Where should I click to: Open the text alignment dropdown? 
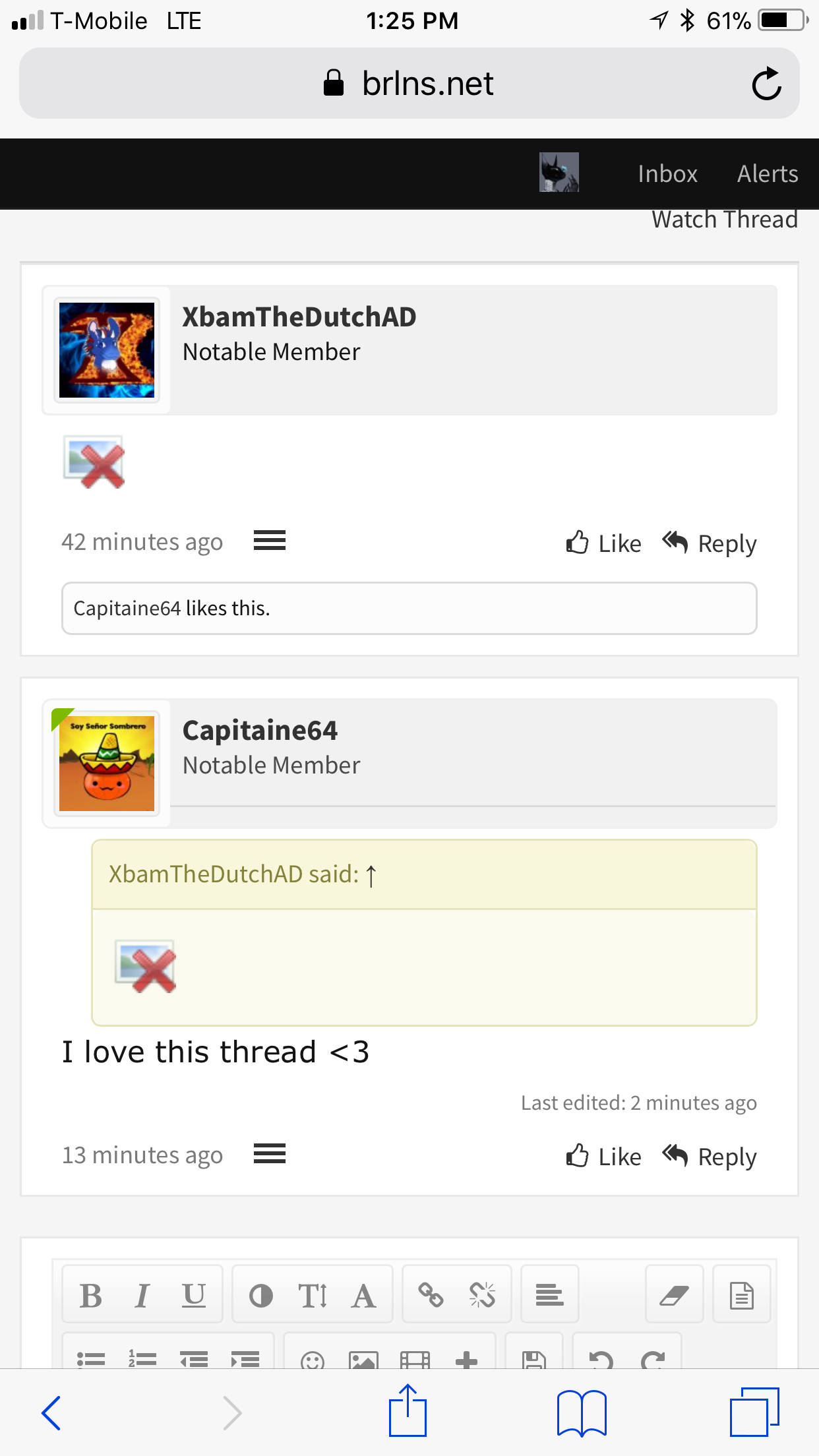pyautogui.click(x=549, y=1294)
